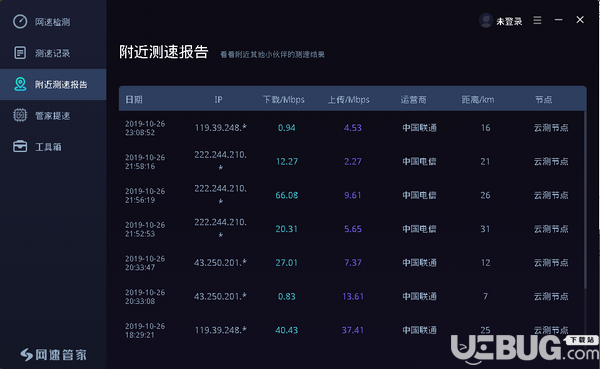The image size is (600, 369).
Task: Click the distance value 7
Action: [486, 296]
